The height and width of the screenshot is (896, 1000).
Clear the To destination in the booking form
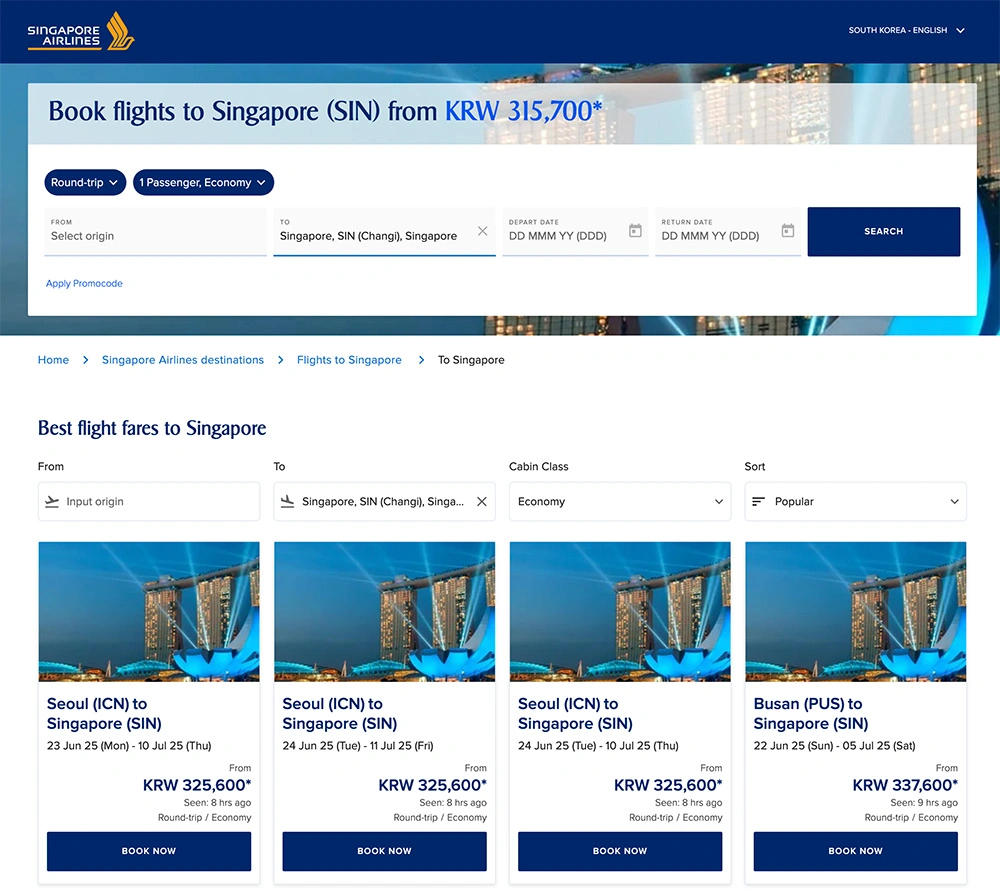[483, 231]
